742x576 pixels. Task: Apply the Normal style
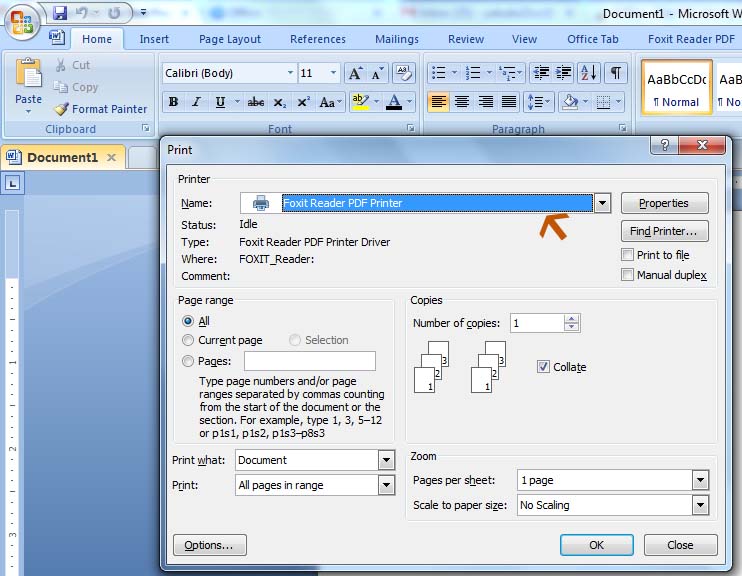(x=676, y=88)
